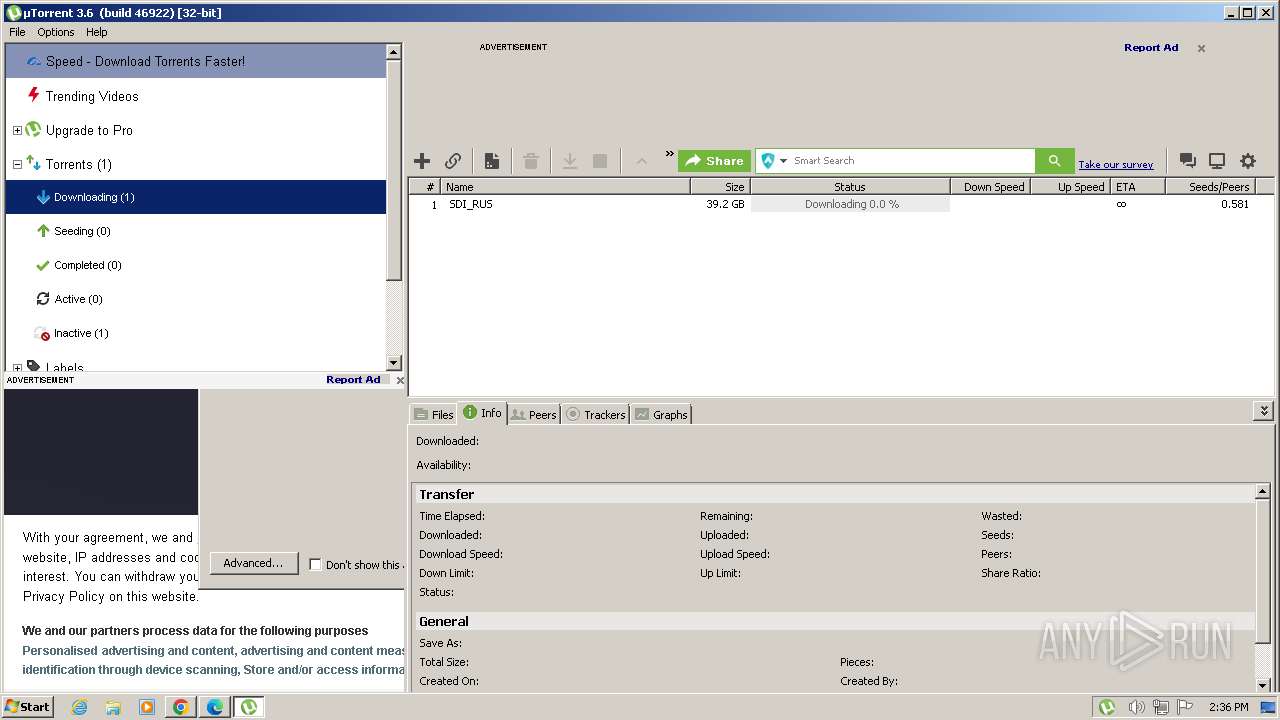Viewport: 1280px width, 720px height.
Task: Click the blue down-arrow Downloading icon
Action: click(x=43, y=197)
